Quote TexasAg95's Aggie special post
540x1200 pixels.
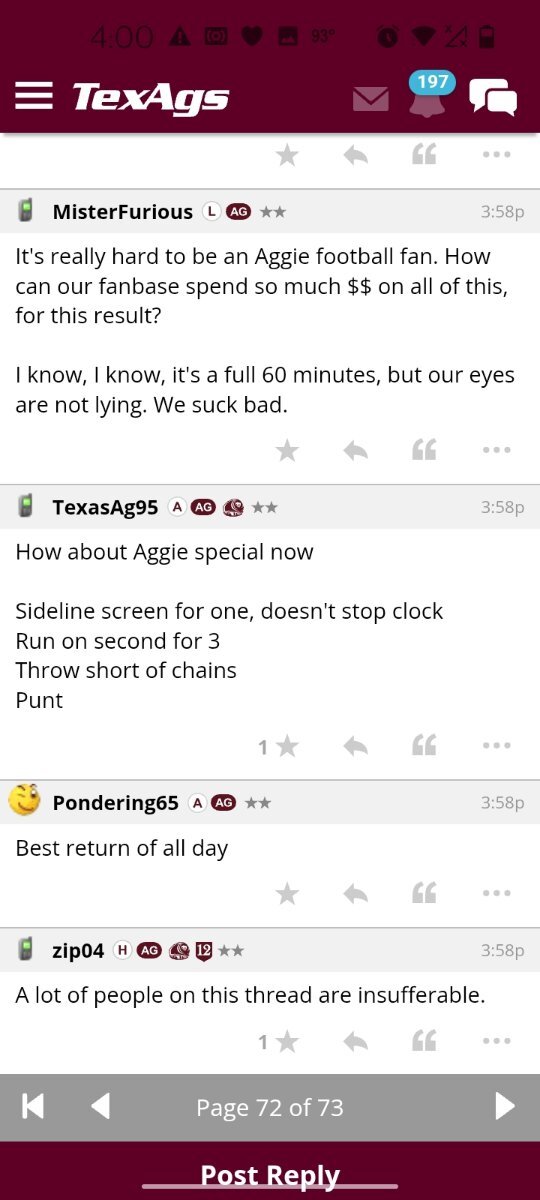[424, 746]
